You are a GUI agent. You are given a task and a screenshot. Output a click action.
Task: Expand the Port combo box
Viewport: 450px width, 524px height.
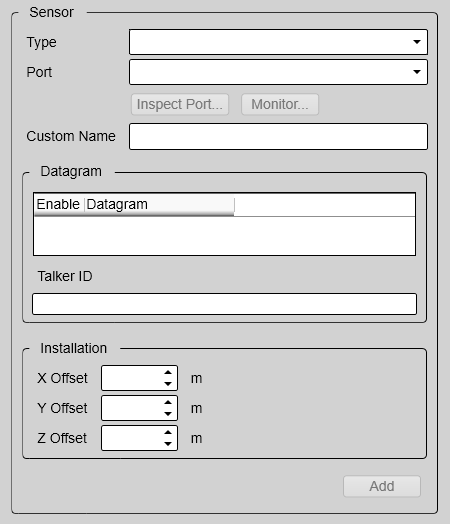point(278,72)
